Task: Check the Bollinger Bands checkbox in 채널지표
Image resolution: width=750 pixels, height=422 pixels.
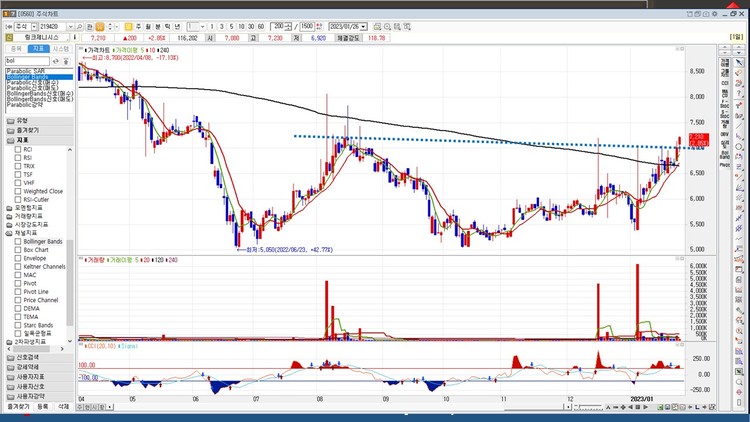Action: tap(18, 242)
